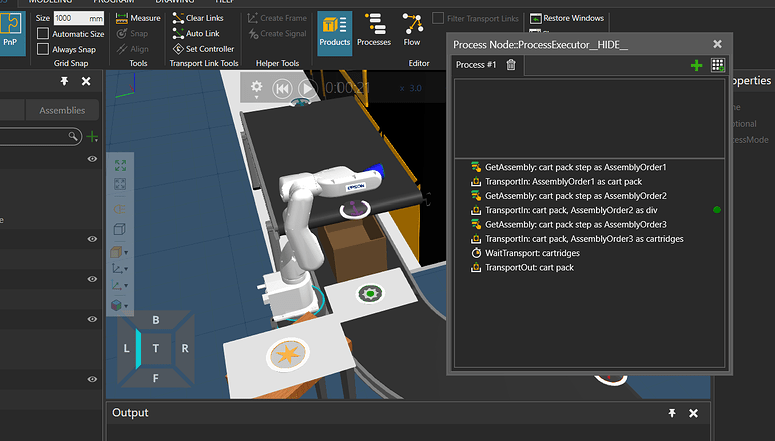
Task: Toggle topmost eye visibility icon in left panel
Action: coord(92,159)
